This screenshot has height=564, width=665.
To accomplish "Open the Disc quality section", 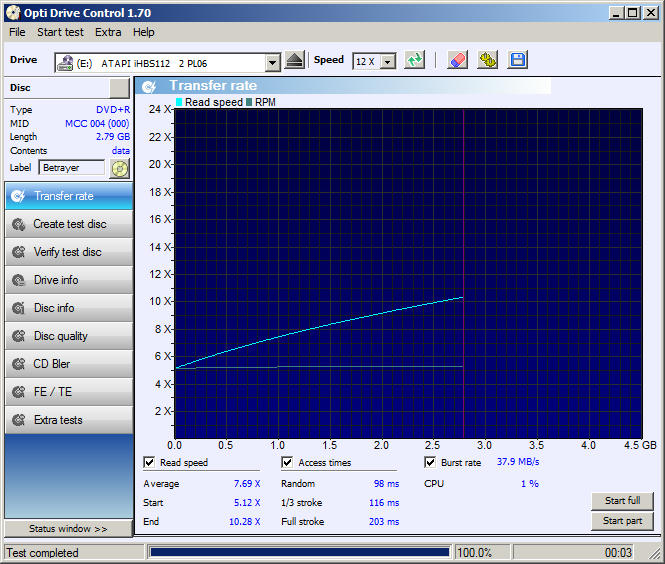I will tap(69, 336).
